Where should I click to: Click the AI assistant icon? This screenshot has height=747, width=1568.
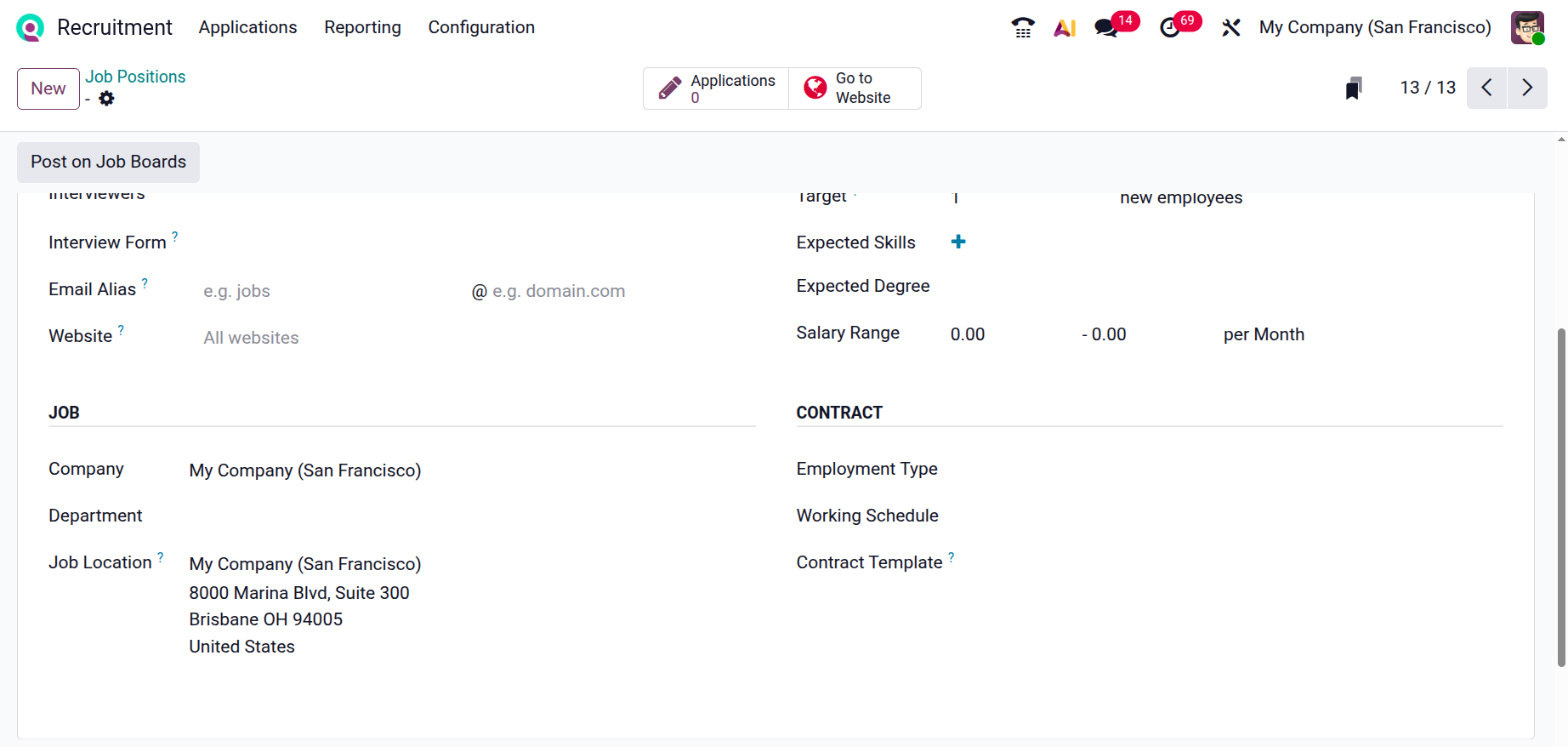[1065, 27]
